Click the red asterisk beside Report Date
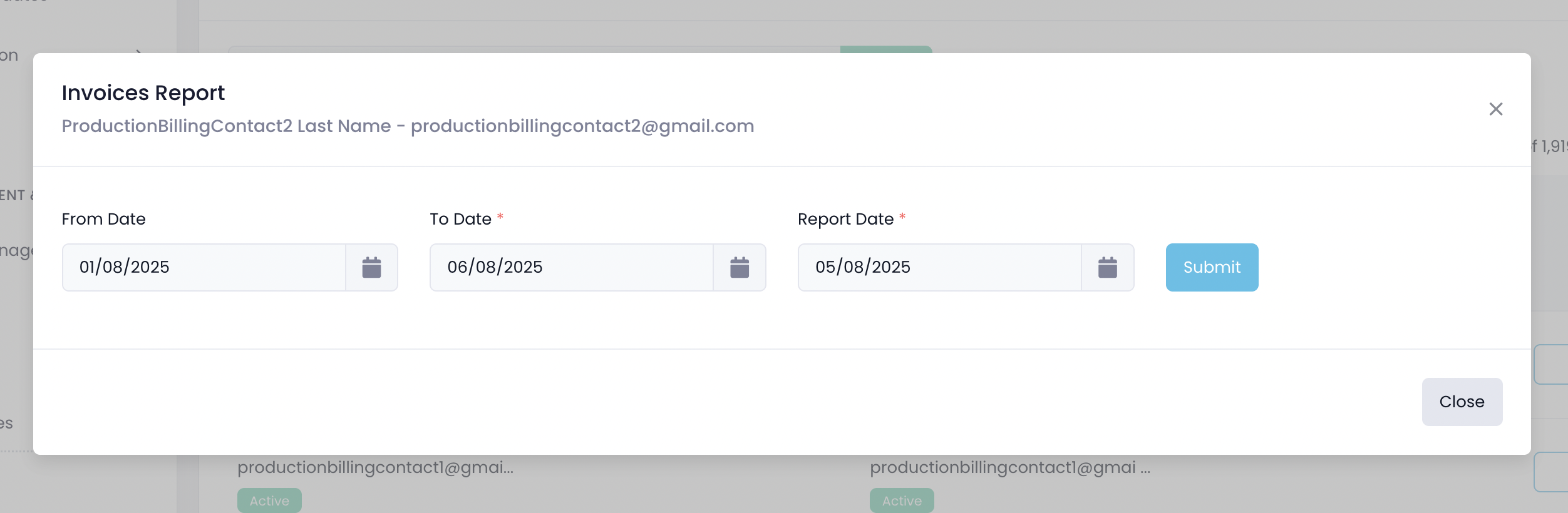 [x=902, y=216]
